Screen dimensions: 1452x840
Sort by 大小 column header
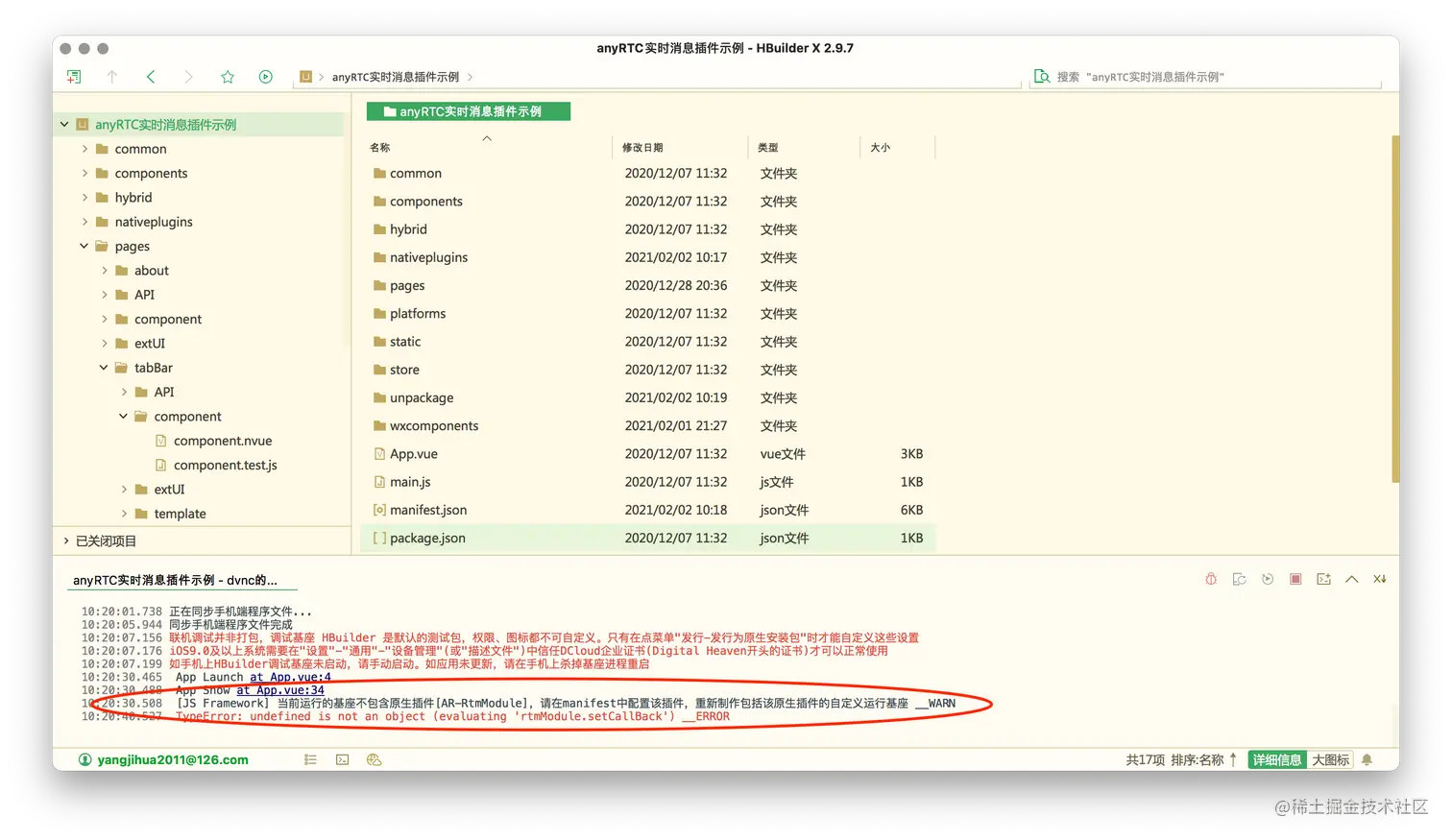coord(880,148)
